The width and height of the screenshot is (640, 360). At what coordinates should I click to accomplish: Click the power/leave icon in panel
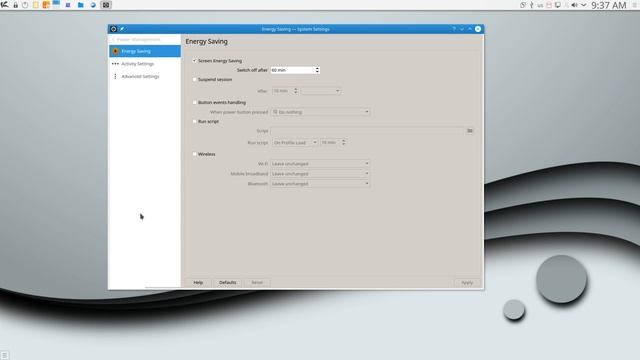point(25,5)
